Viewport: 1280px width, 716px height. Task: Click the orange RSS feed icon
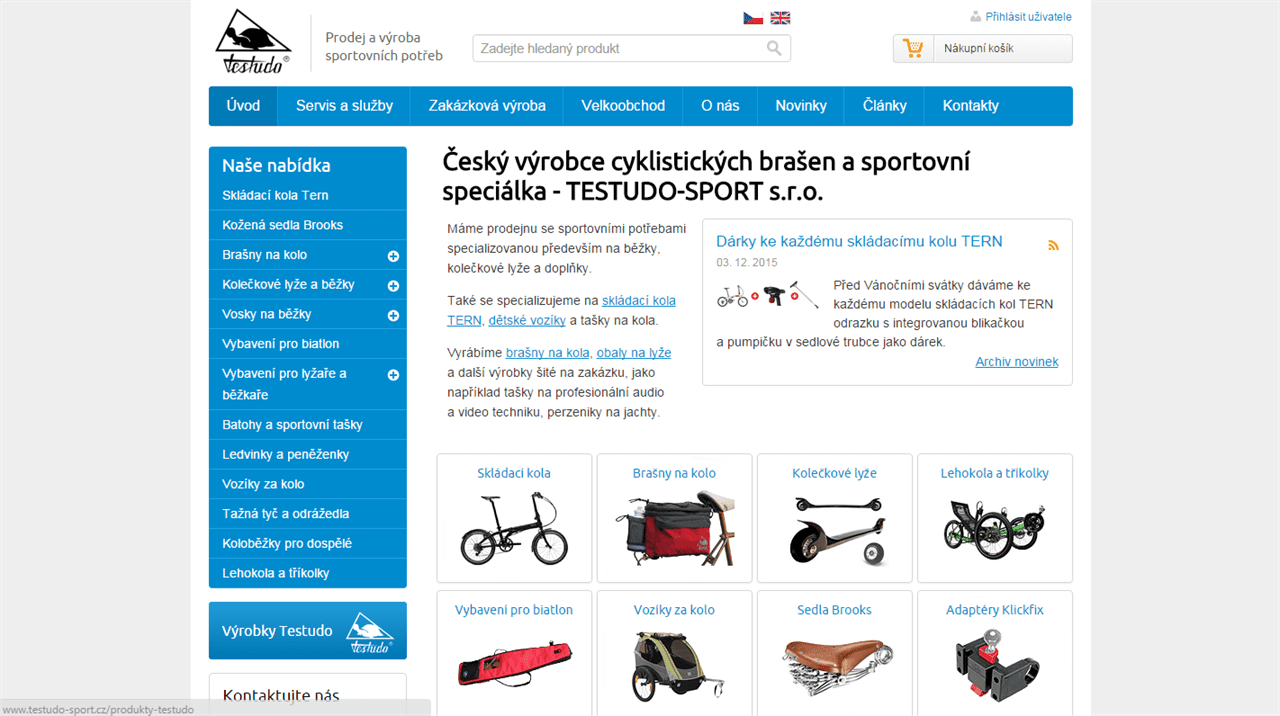(1053, 245)
